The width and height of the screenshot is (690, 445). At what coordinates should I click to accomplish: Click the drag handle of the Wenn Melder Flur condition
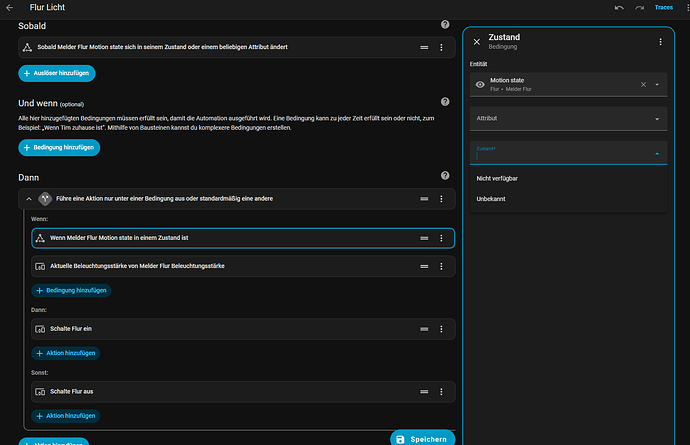point(424,238)
